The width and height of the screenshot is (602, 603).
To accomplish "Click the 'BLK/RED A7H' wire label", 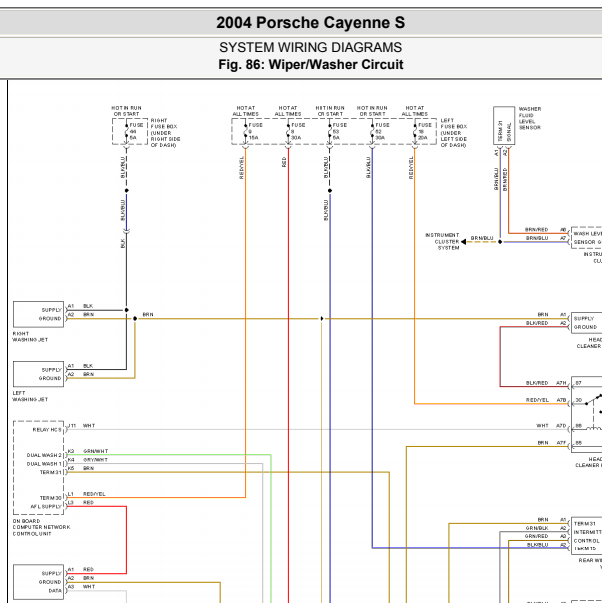I will (546, 383).
